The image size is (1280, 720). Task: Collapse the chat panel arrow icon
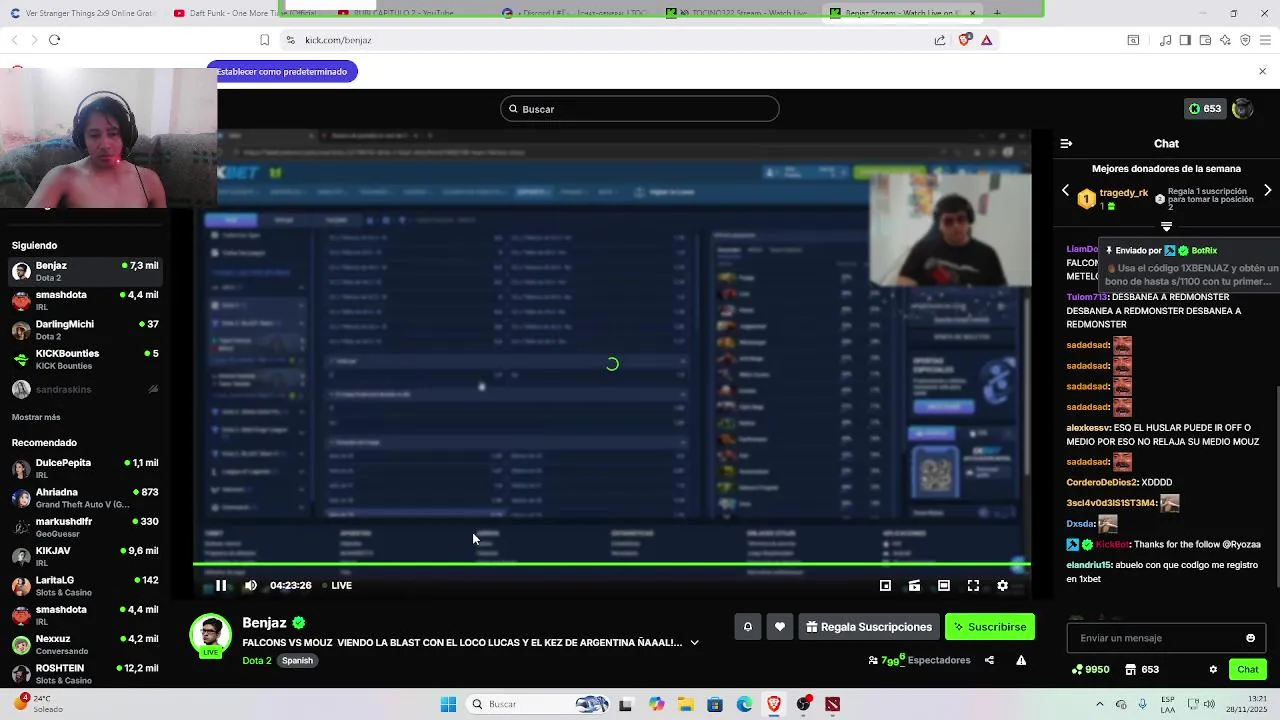pos(1066,144)
